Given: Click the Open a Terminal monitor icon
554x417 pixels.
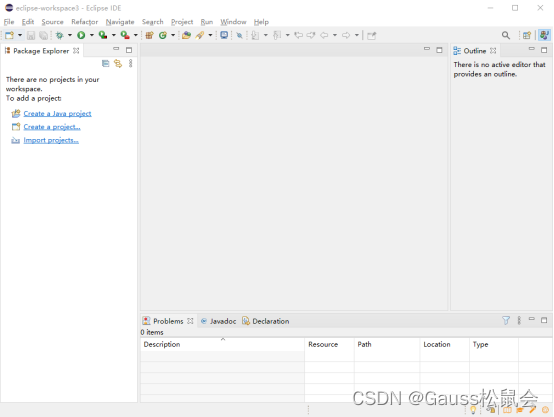Looking at the screenshot, I should tap(224, 35).
